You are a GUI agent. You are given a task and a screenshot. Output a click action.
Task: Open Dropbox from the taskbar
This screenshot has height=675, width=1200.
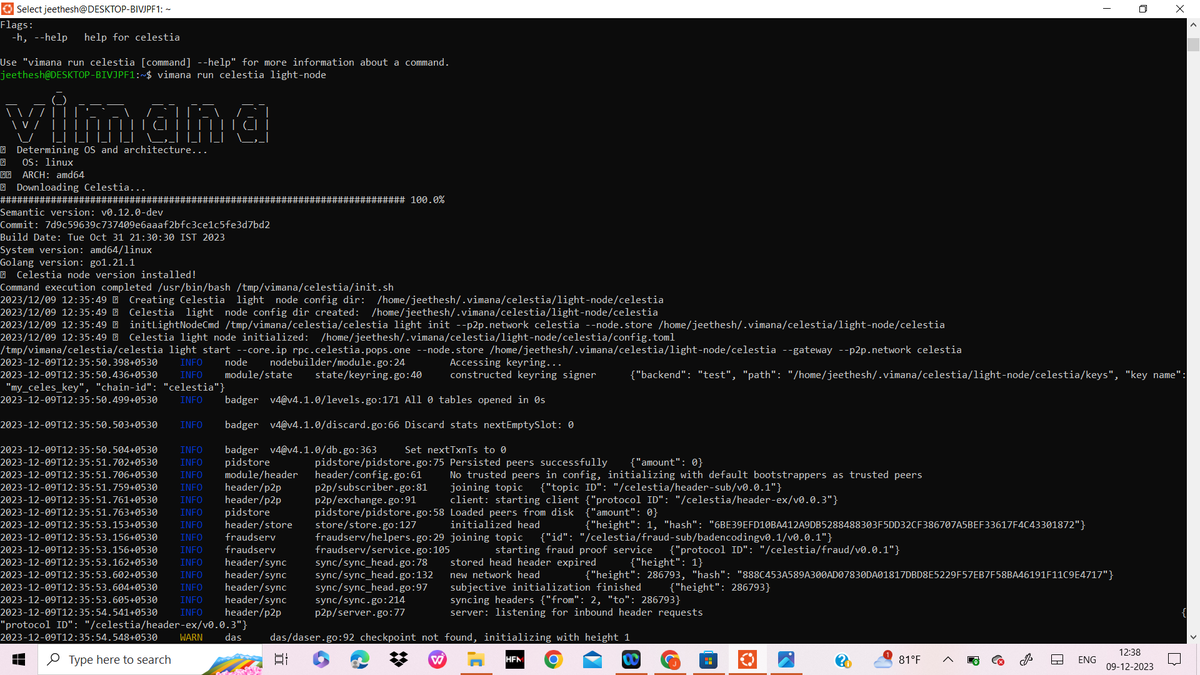[398, 660]
